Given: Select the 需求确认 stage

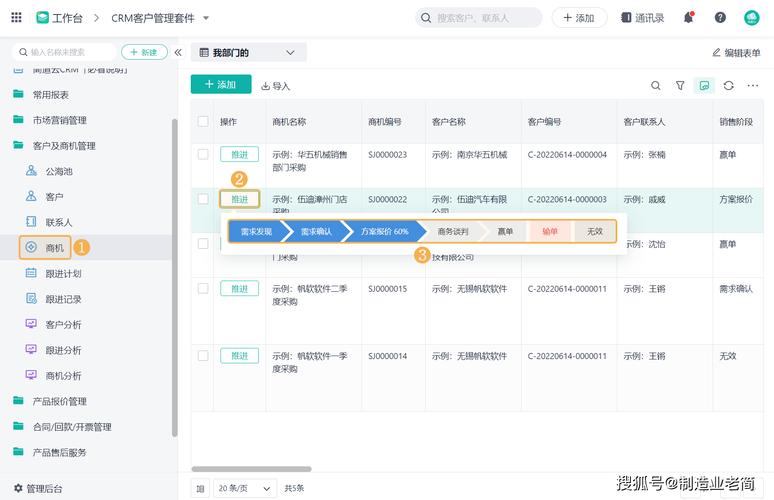Looking at the screenshot, I should [316, 231].
